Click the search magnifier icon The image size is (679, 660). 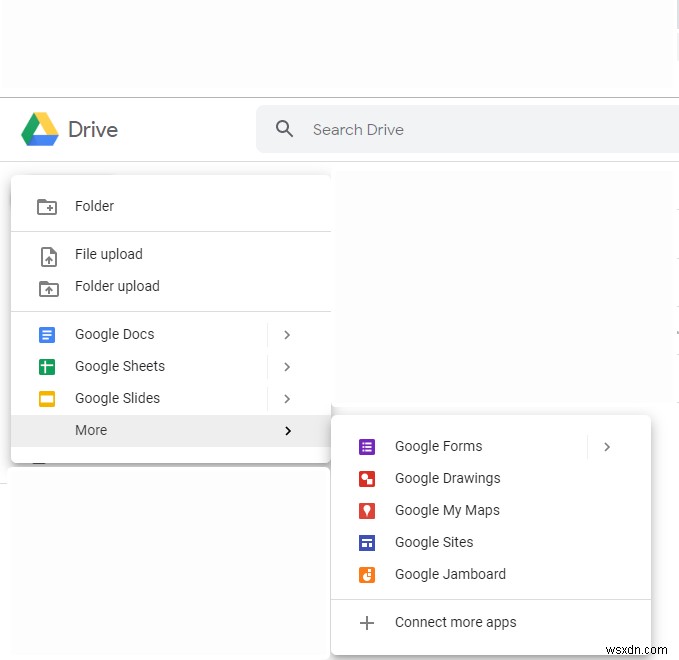[x=284, y=129]
